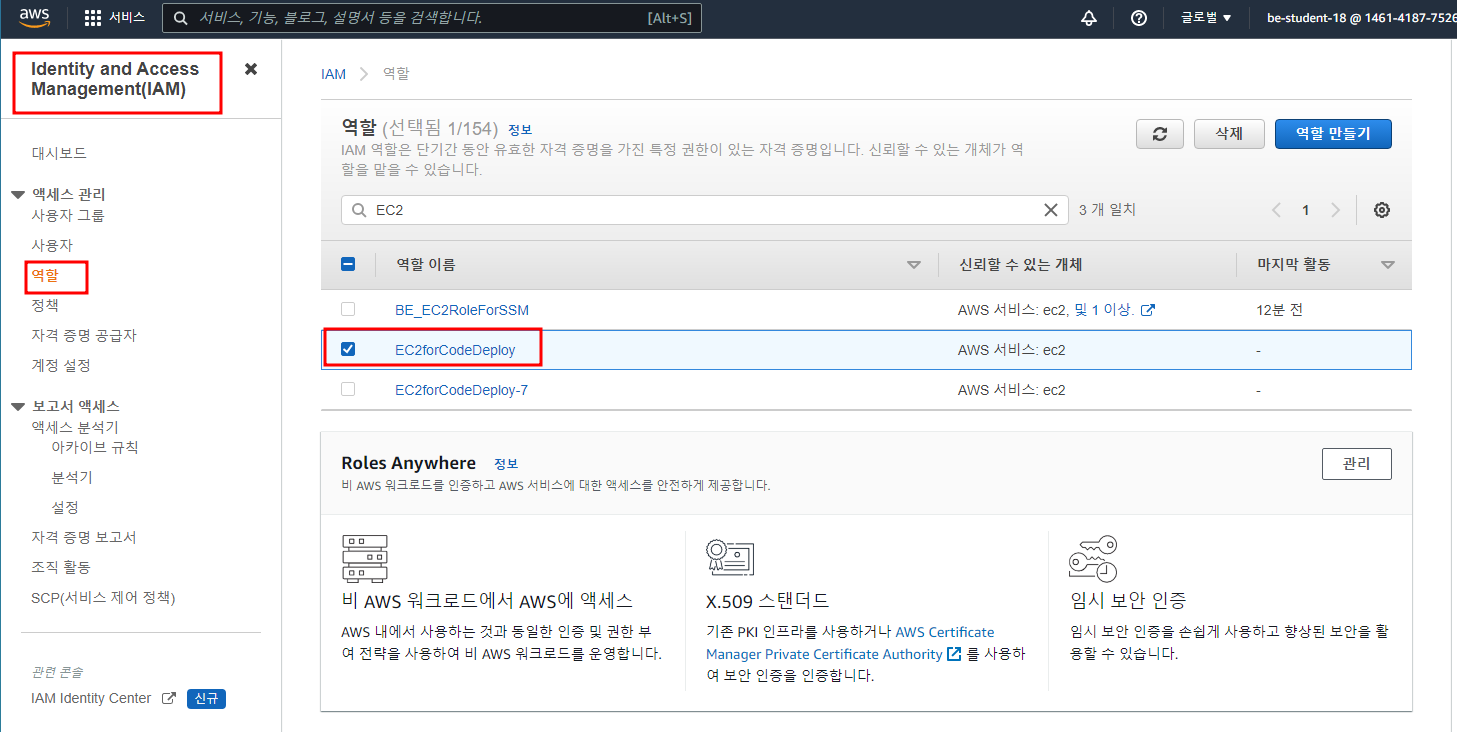Image resolution: width=1457 pixels, height=732 pixels.
Task: Click the IAM breadcrumb link
Action: coord(333,74)
